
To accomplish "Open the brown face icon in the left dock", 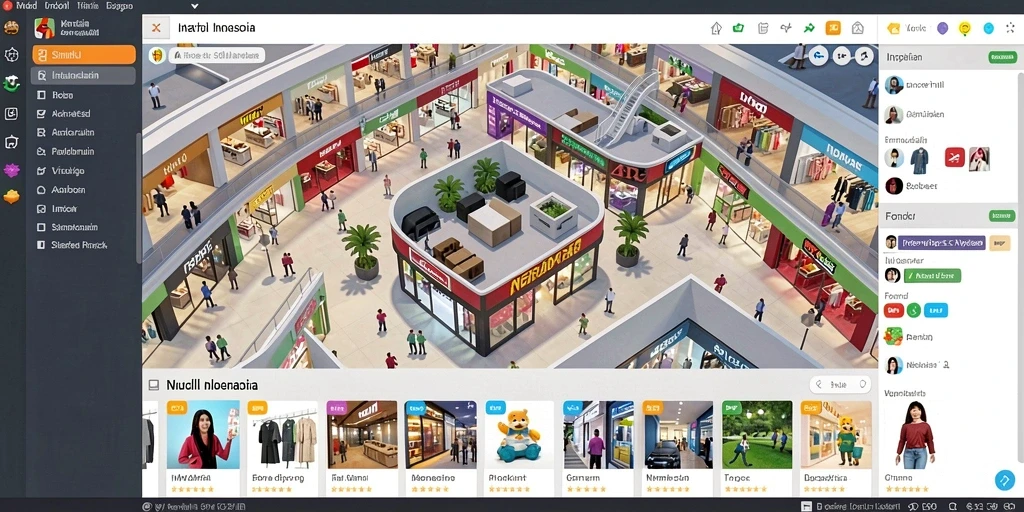I will [11, 28].
